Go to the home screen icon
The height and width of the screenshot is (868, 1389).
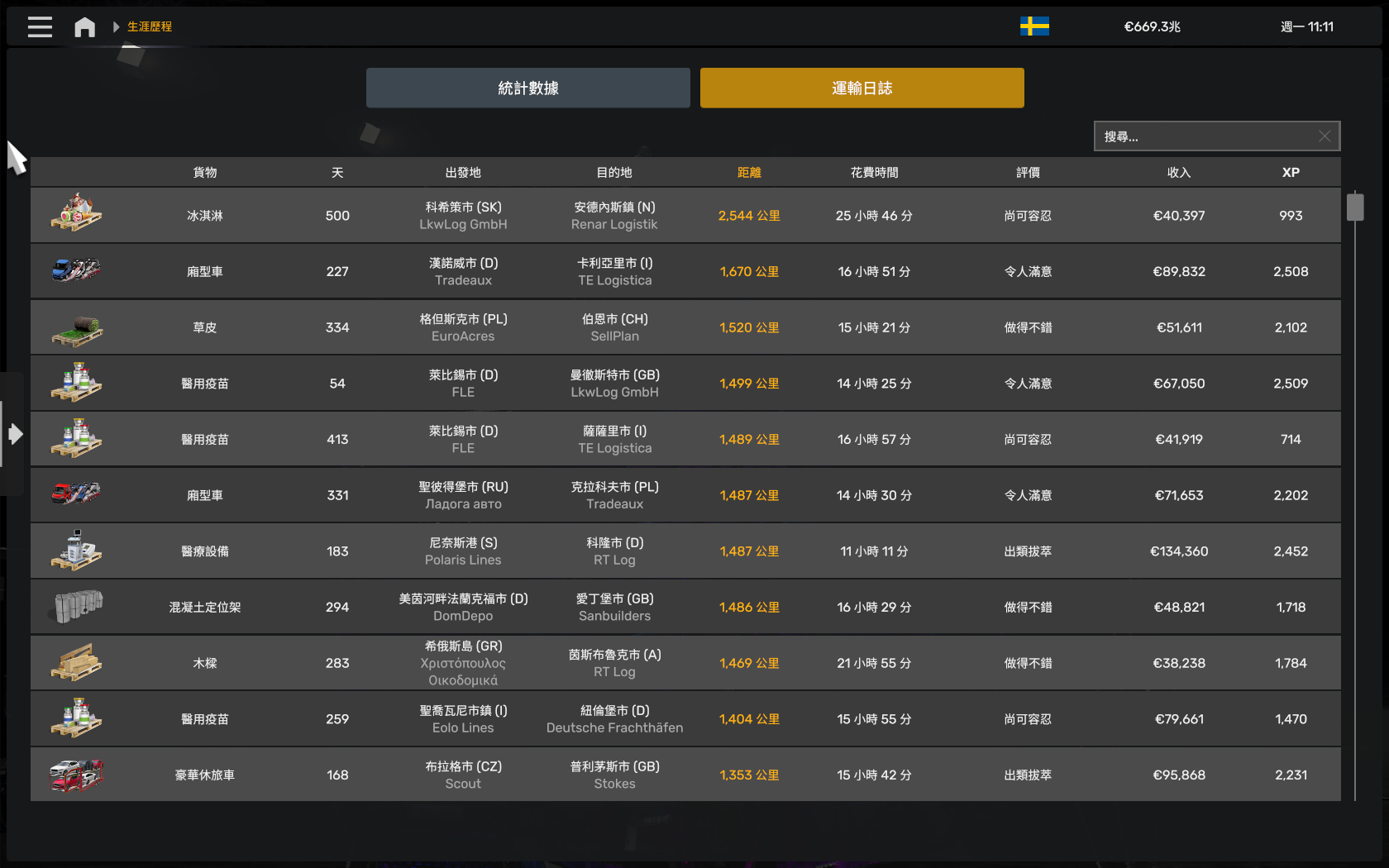(x=84, y=26)
